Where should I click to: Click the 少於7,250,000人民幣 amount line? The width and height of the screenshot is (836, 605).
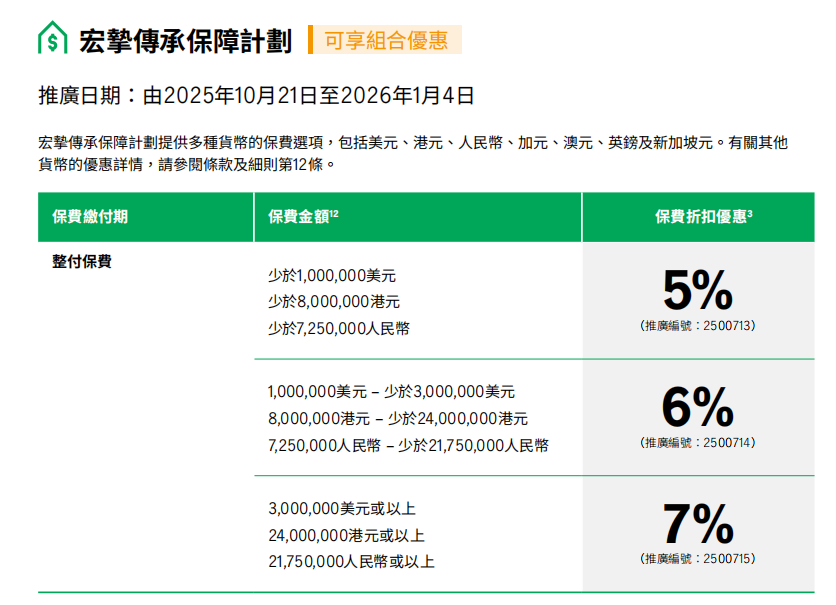(339, 327)
